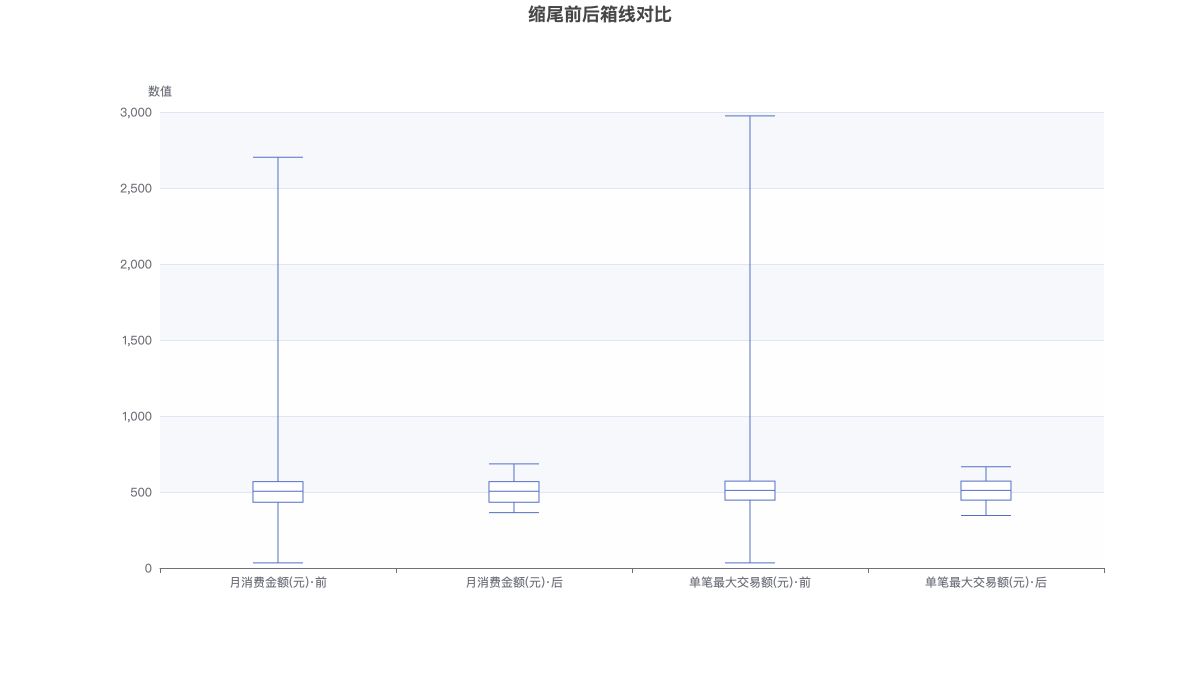Viewport: 1200px width, 700px height.
Task: Select the 月消费金额(元)·前 box
Action: (x=278, y=492)
